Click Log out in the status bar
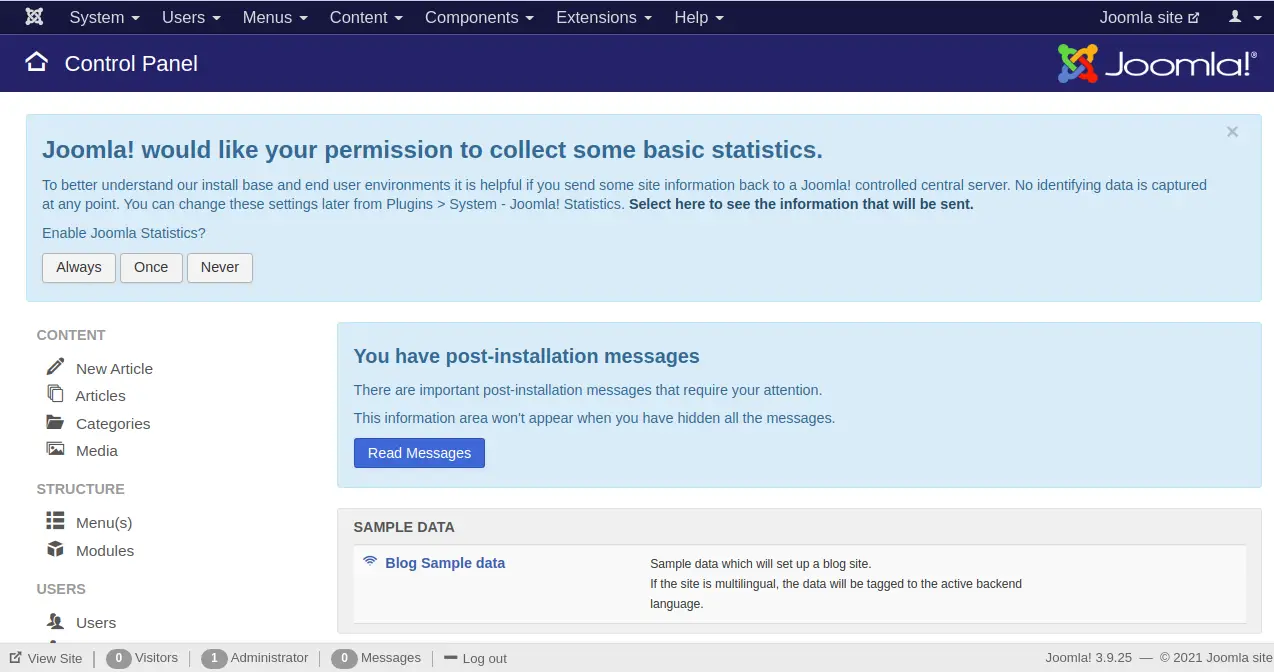1274x672 pixels. click(x=484, y=658)
